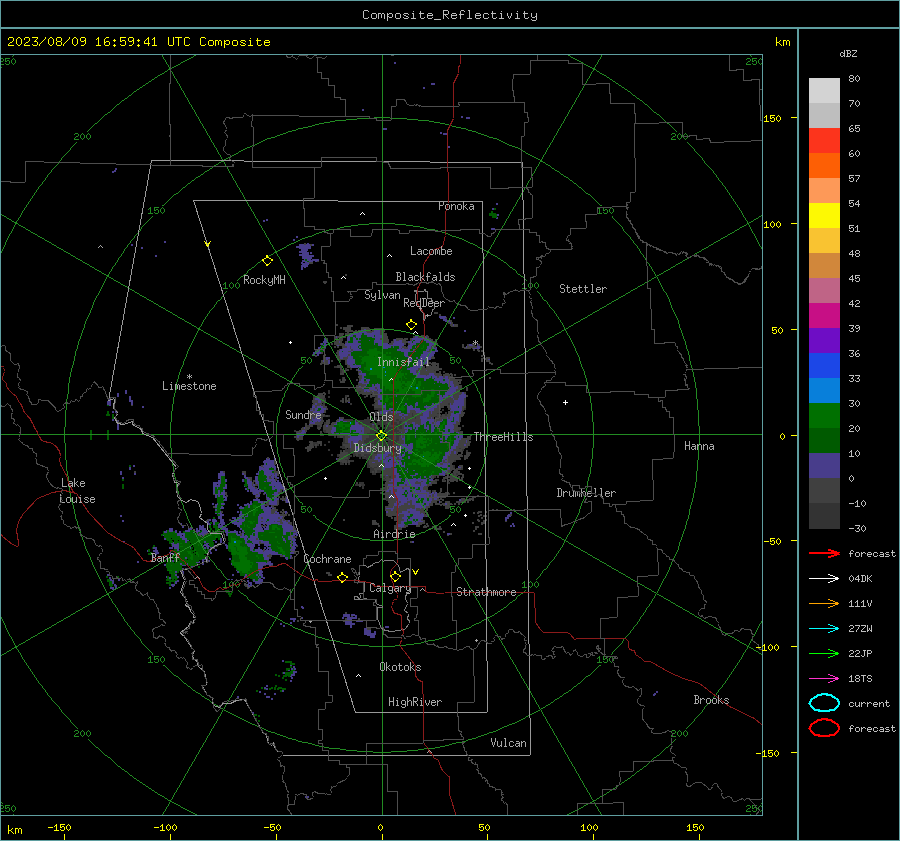Click the Strathmore town label
This screenshot has height=841, width=900.
click(x=486, y=592)
